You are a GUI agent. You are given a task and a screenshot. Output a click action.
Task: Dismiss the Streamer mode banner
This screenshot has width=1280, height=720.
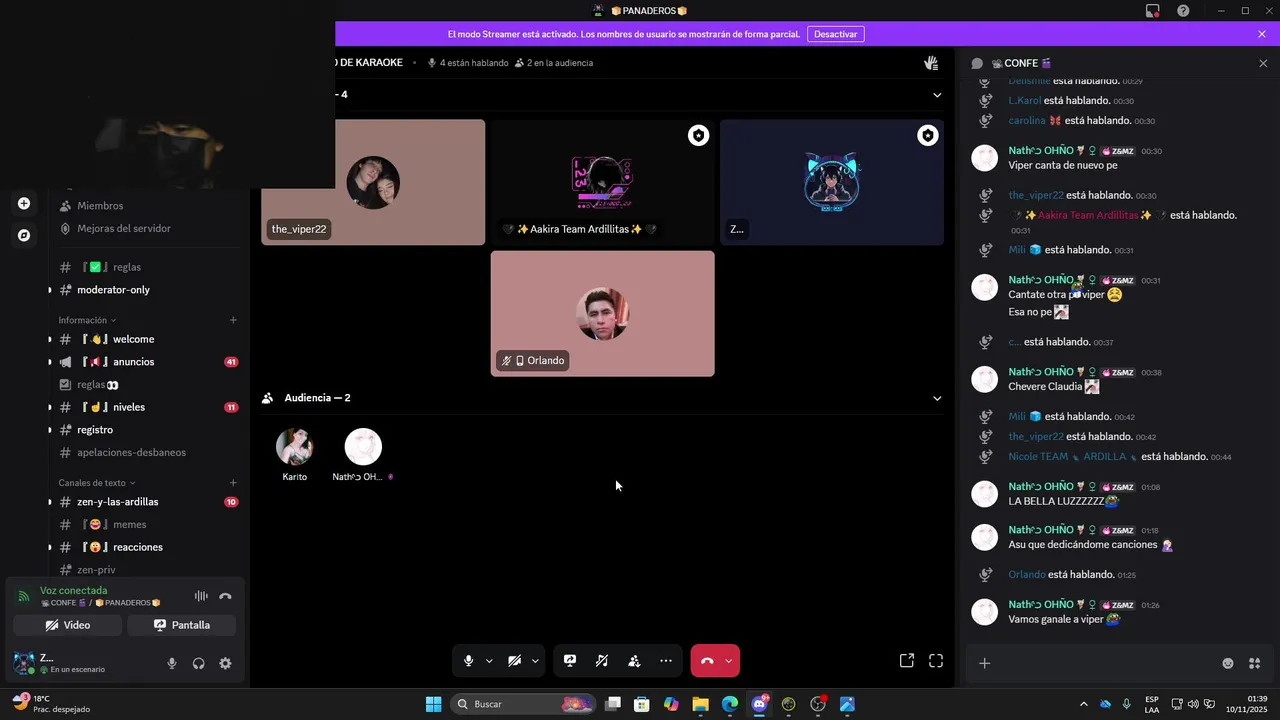click(x=1262, y=34)
